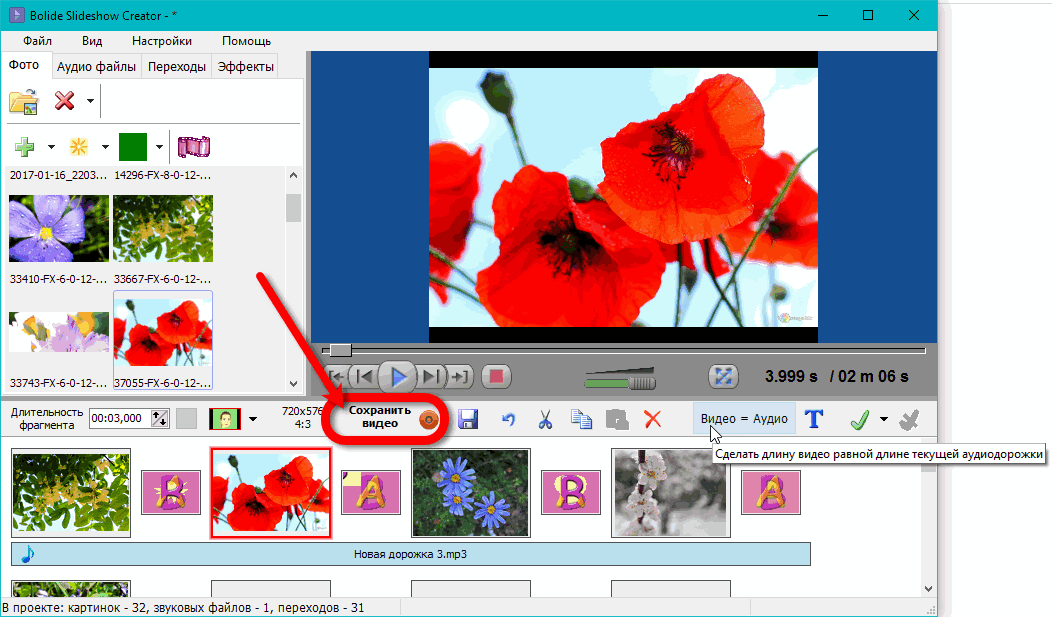This screenshot has height=617, width=1052.
Task: Click the gray square button next to duration
Action: pos(187,419)
